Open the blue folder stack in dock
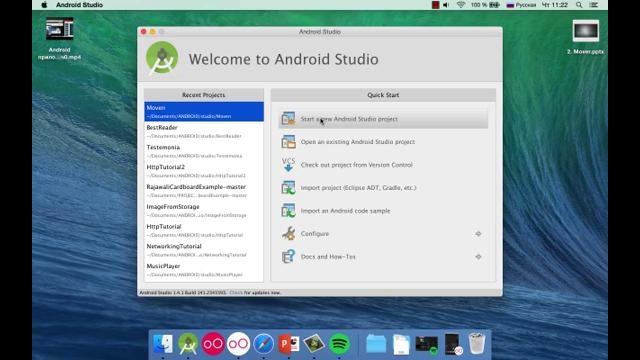 (376, 344)
